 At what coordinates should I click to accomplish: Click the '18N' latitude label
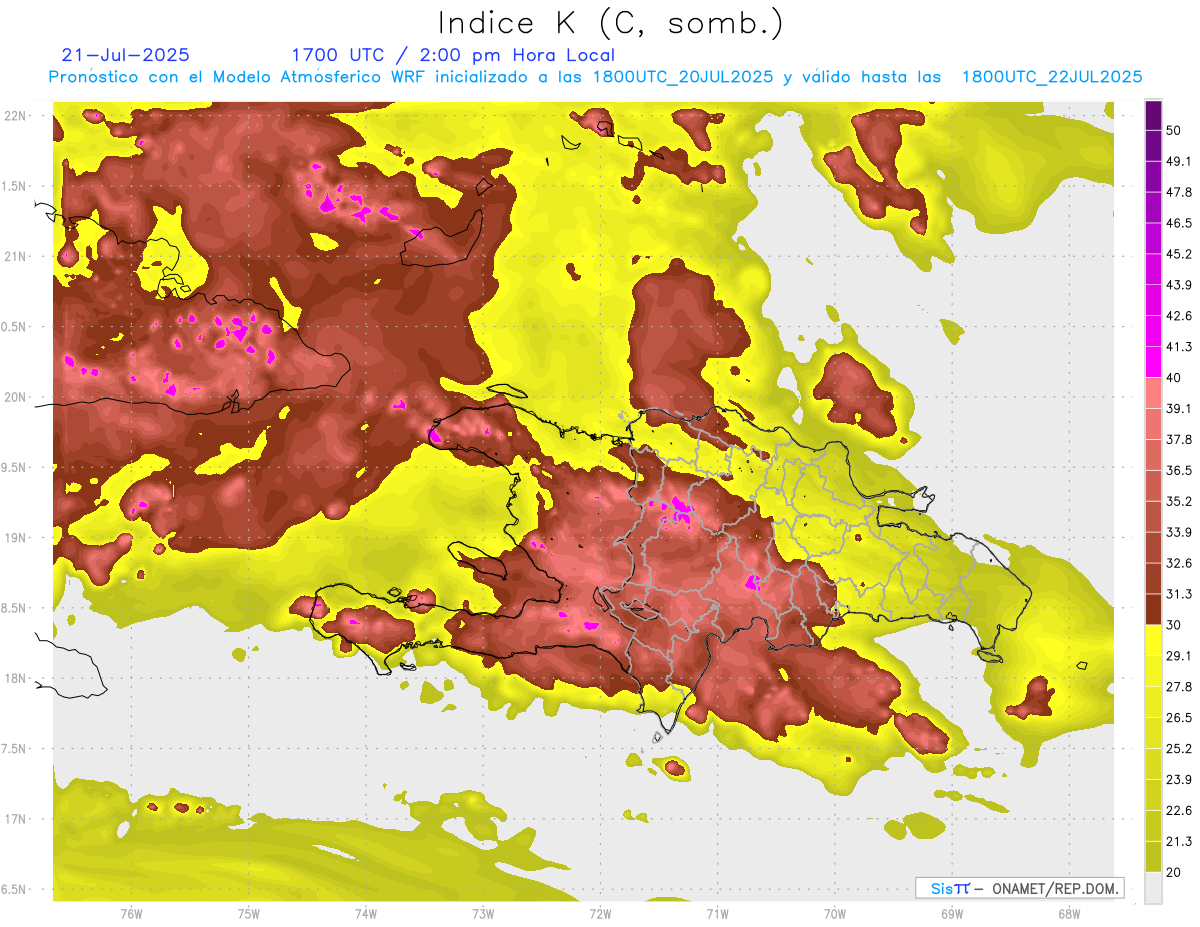point(15,678)
